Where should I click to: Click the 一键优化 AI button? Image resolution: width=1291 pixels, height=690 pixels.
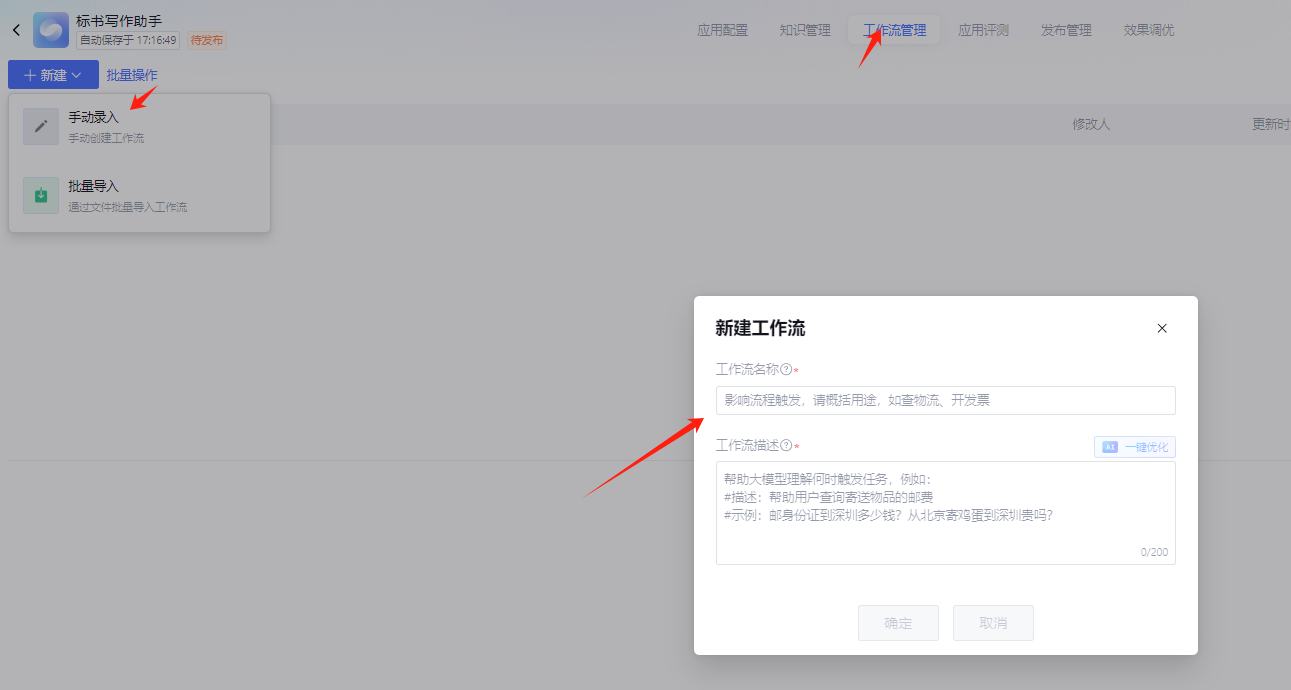coord(1135,447)
